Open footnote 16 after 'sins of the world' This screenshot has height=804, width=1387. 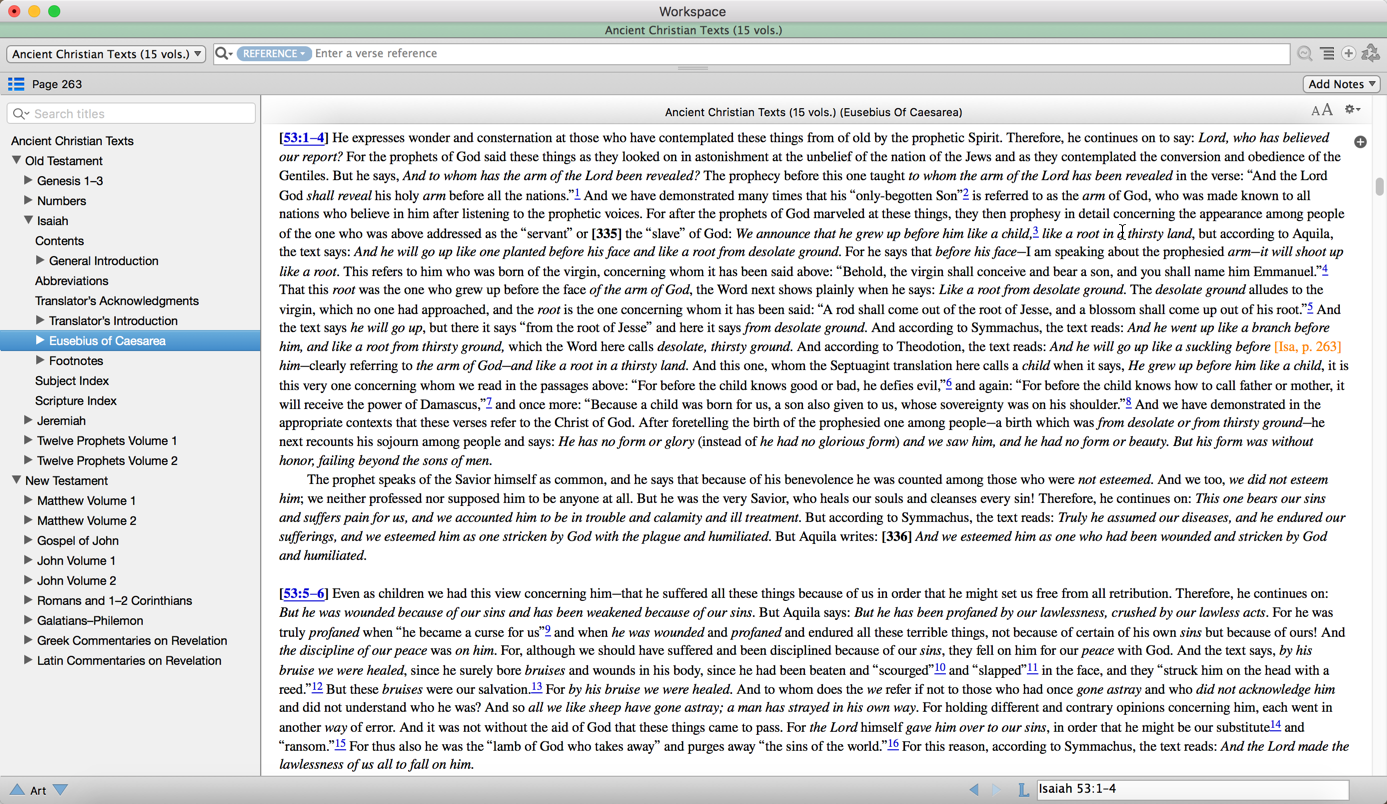893,744
